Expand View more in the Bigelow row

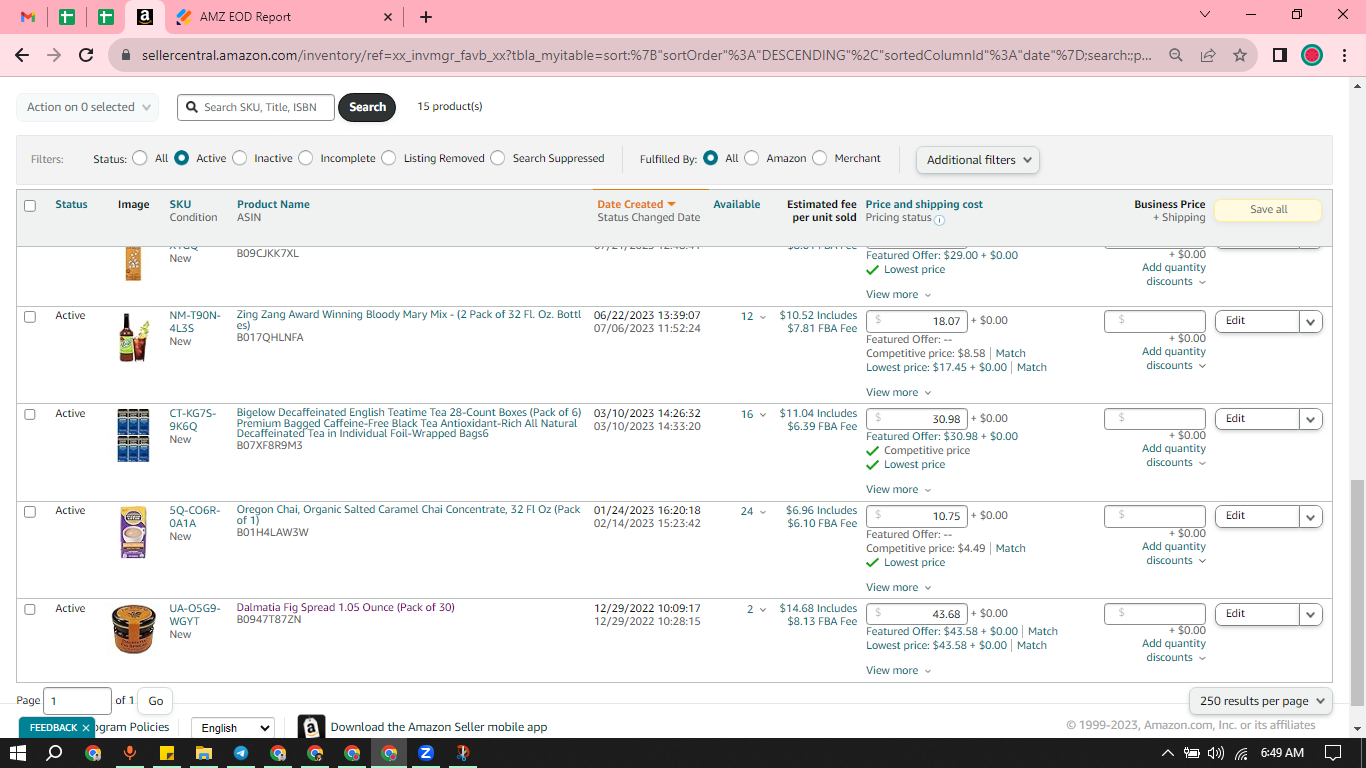898,490
